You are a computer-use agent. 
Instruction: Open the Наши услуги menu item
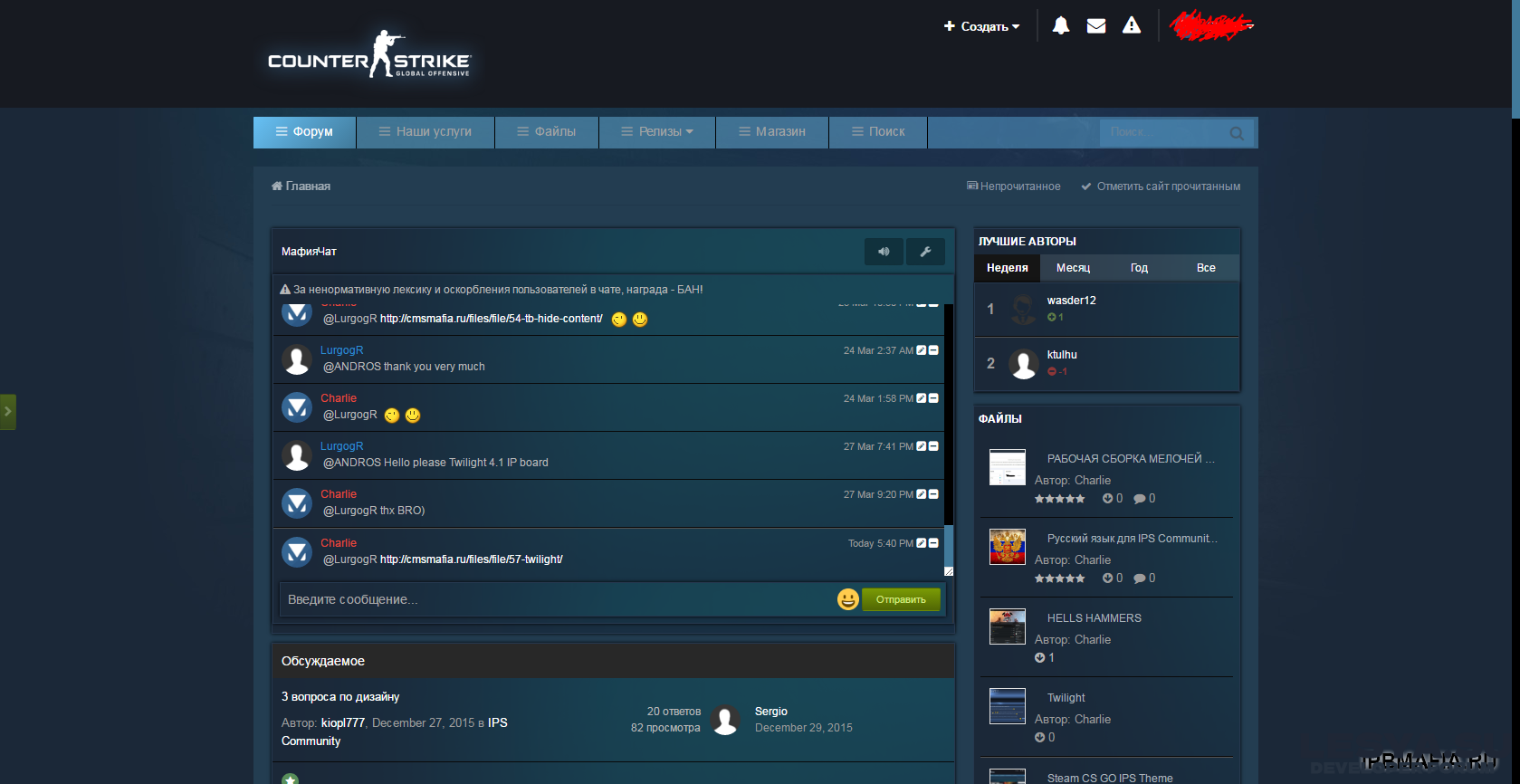(425, 132)
